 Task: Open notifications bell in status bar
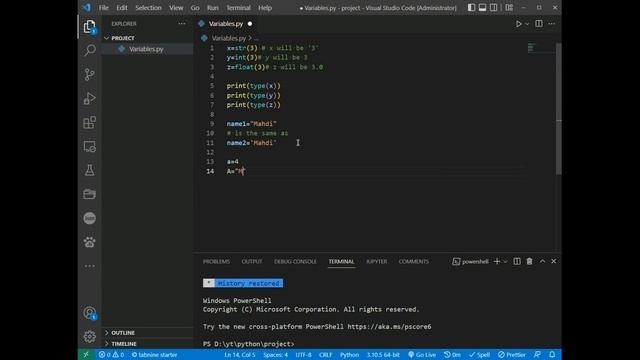552,355
